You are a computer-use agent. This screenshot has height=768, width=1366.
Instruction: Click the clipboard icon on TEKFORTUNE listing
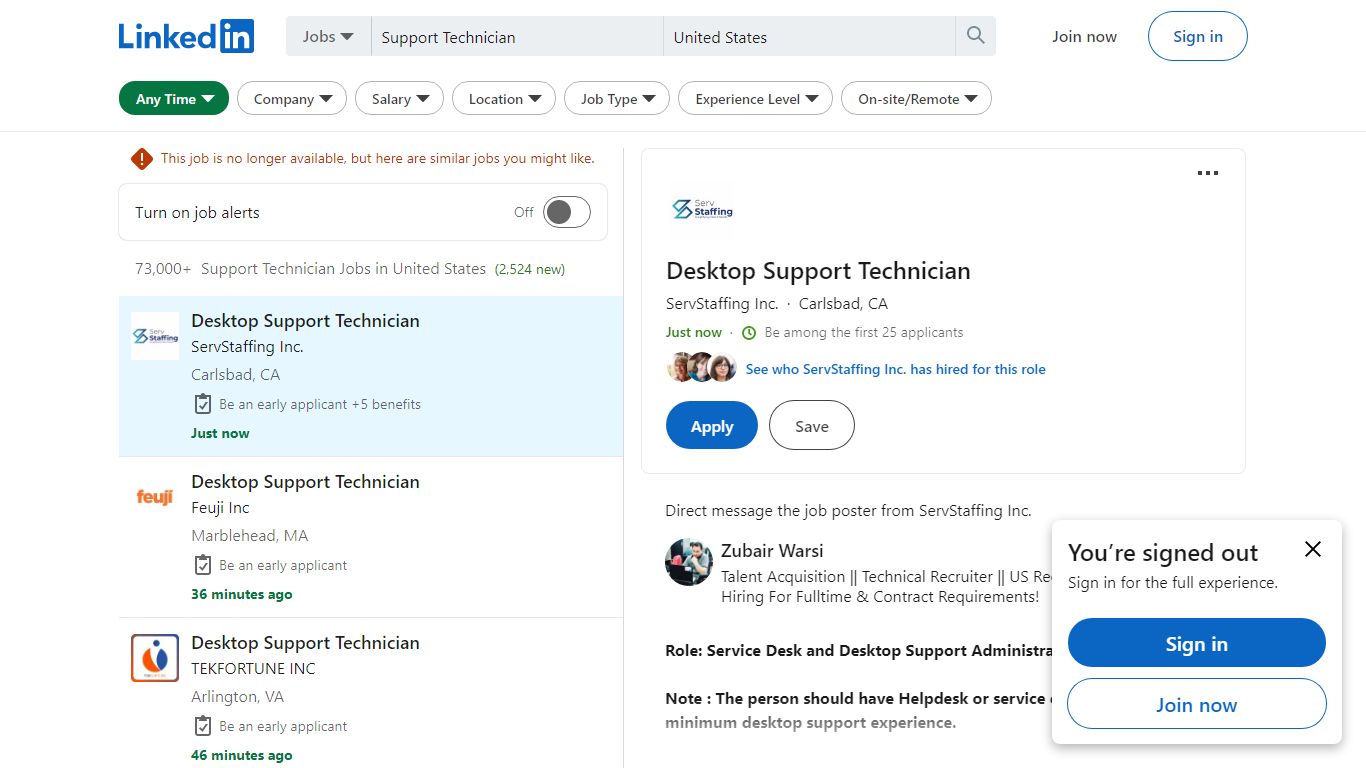coord(202,726)
